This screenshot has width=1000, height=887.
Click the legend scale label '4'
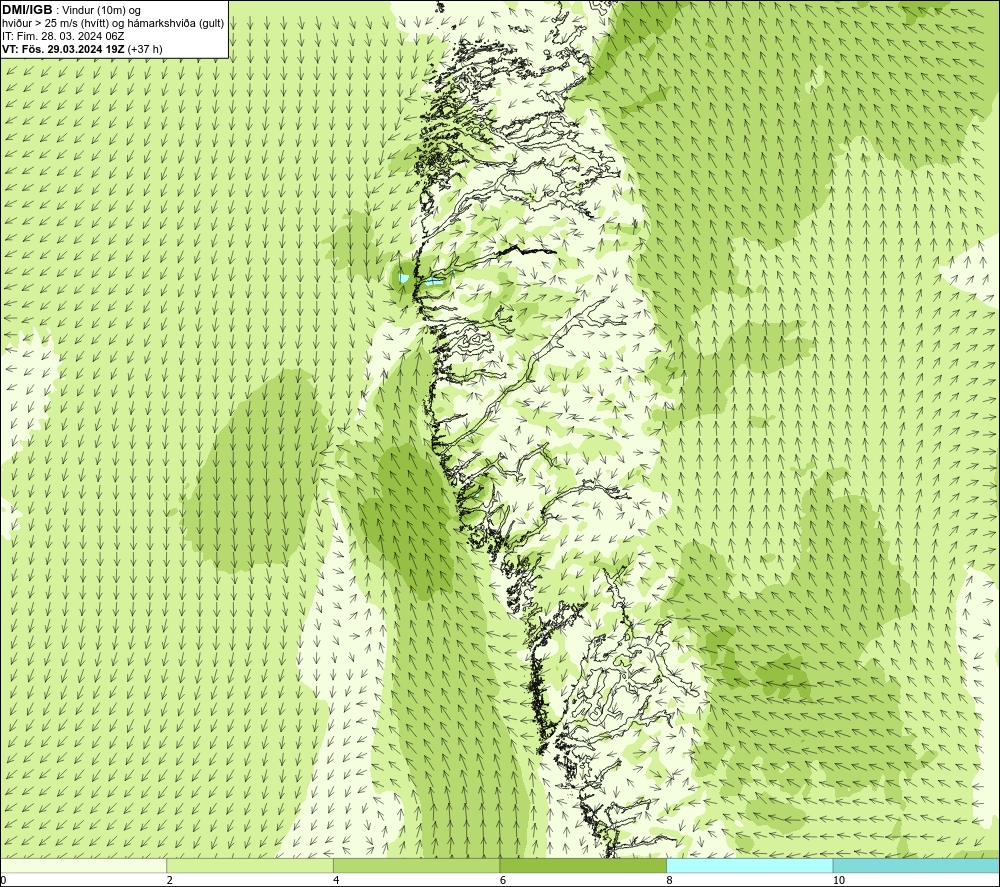coord(336,881)
